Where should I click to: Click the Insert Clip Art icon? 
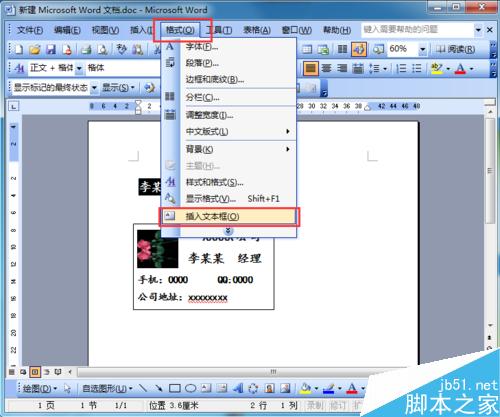(269, 388)
